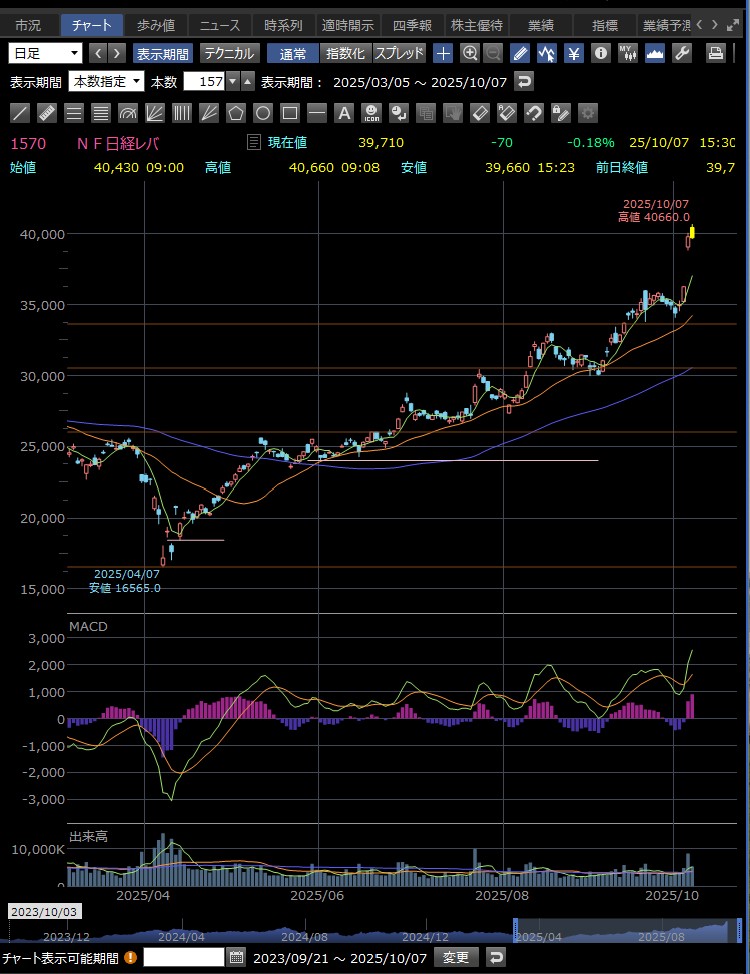The image size is (750, 974).
Task: Enable the スプレッド mode
Action: pyautogui.click(x=399, y=53)
